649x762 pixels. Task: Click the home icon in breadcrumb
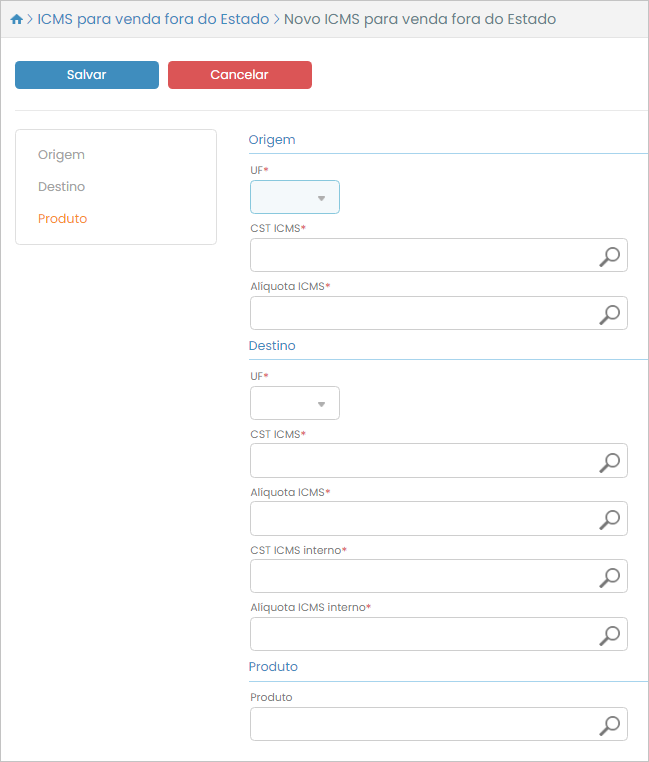[16, 20]
